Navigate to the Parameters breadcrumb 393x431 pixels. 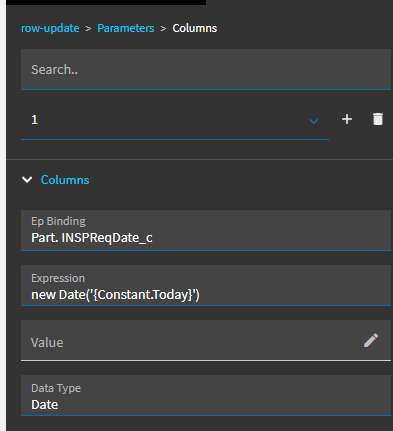tap(126, 28)
